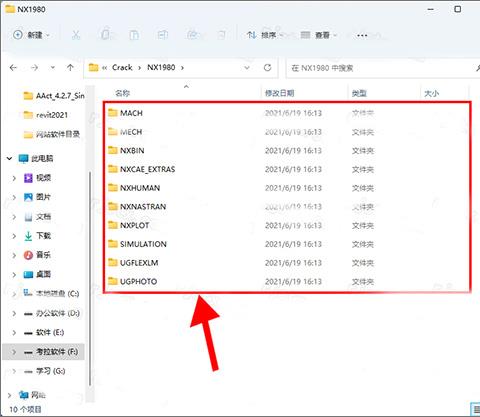Open Downloads (下载) in sidebar

click(x=38, y=236)
